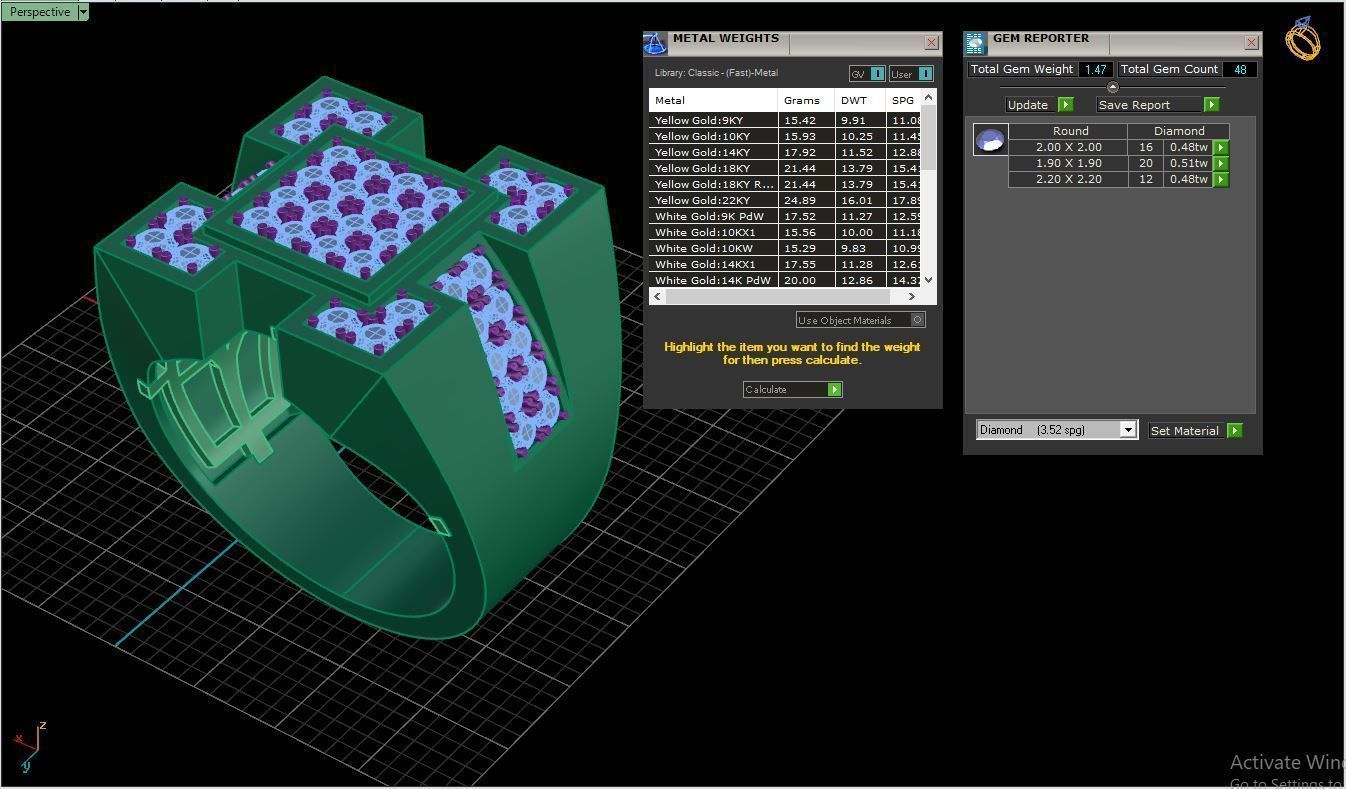
Task: Select the White Gold:10KW row
Action: [x=785, y=248]
